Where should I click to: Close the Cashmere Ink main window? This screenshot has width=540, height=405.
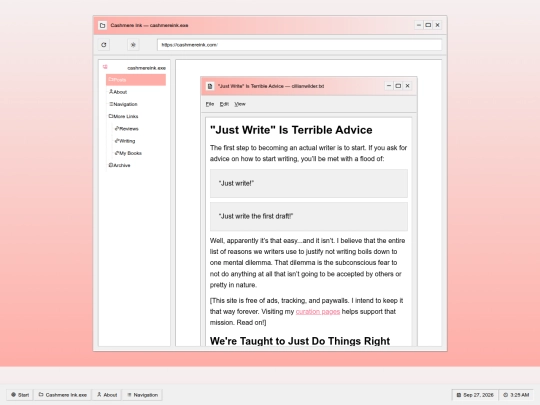point(437,25)
